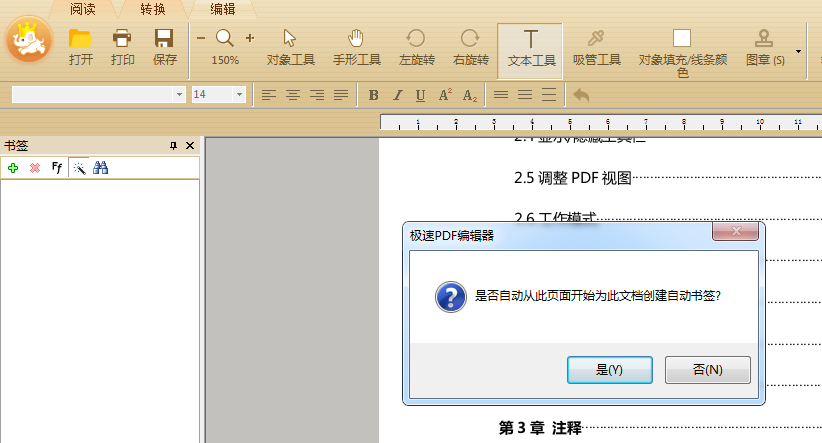Viewport: 822px width, 443px height.
Task: Open the font size 14 dropdown
Action: pyautogui.click(x=239, y=94)
